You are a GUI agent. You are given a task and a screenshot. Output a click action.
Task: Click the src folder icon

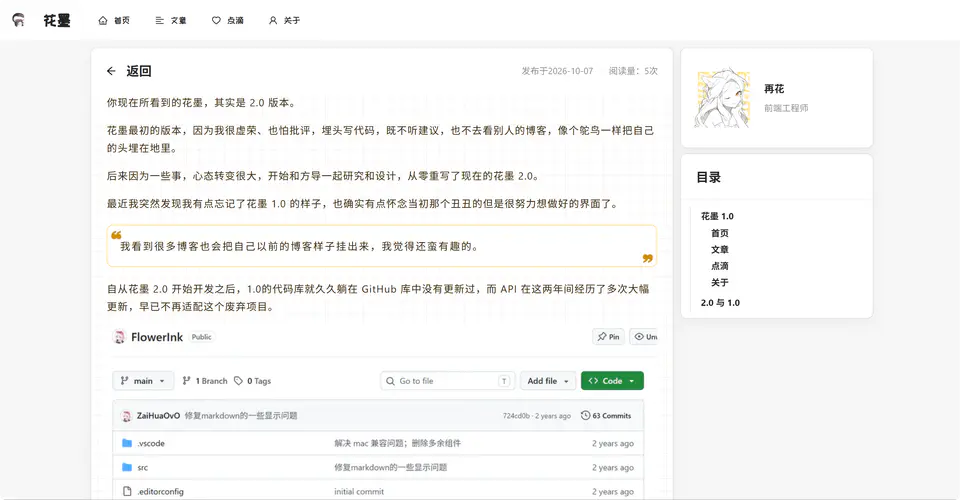[127, 467]
